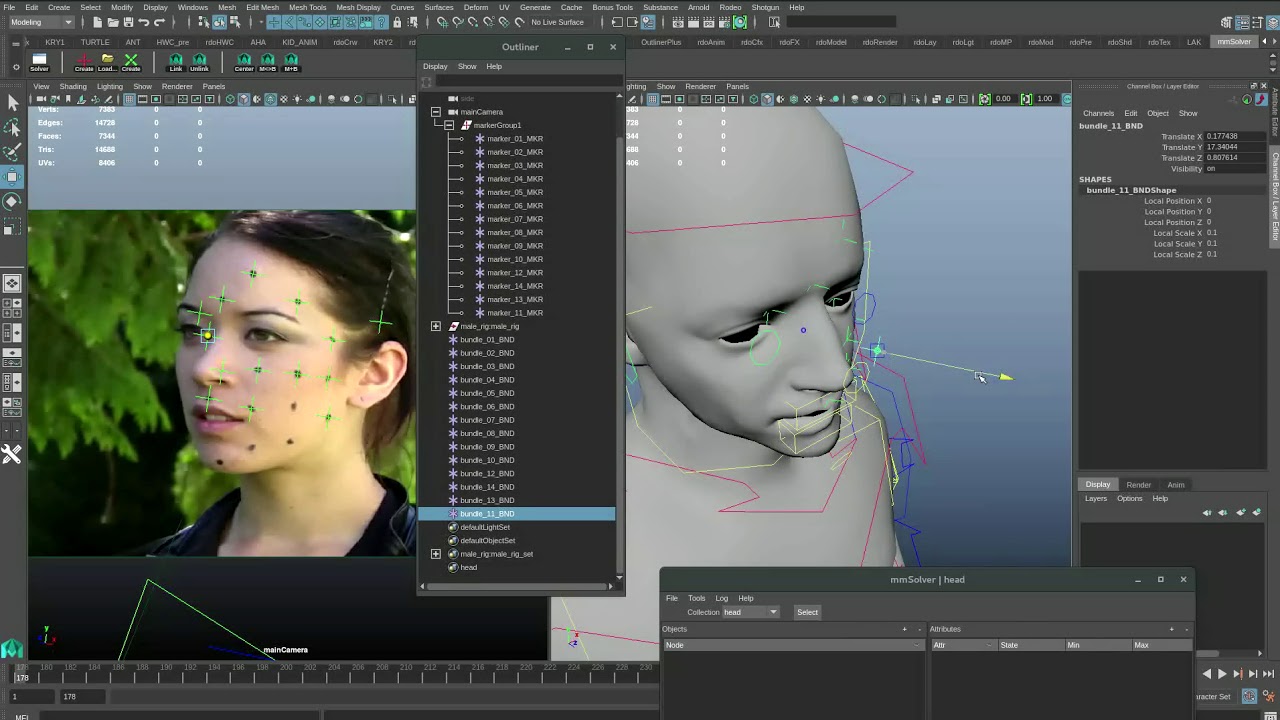Switch to the mmSolver shelf tab
The image size is (1280, 720).
coord(1233,42)
